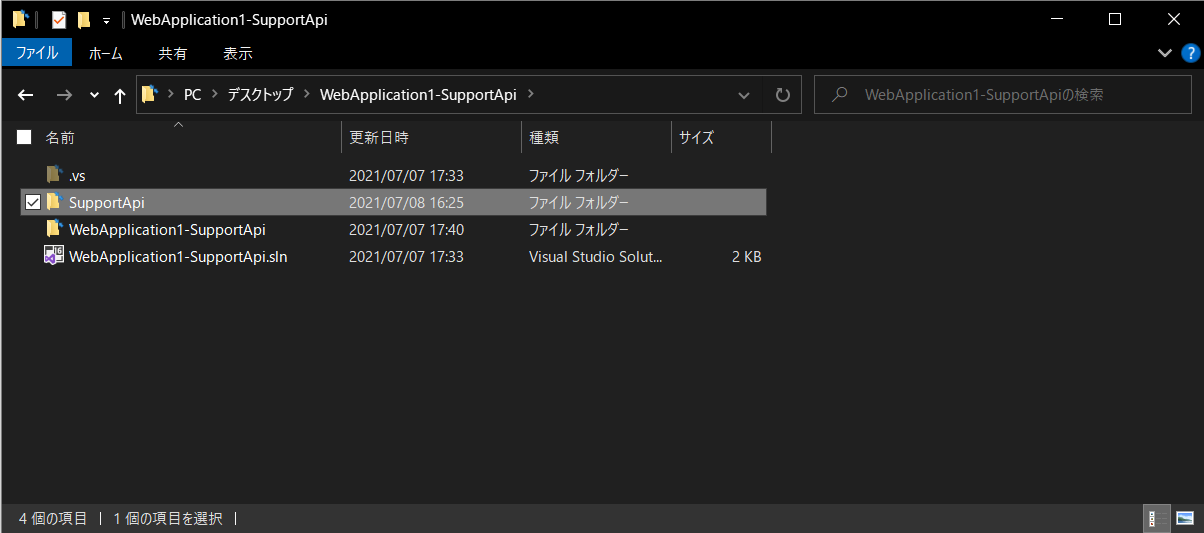Uncheck the SupportApi folder checkbox

[33, 202]
